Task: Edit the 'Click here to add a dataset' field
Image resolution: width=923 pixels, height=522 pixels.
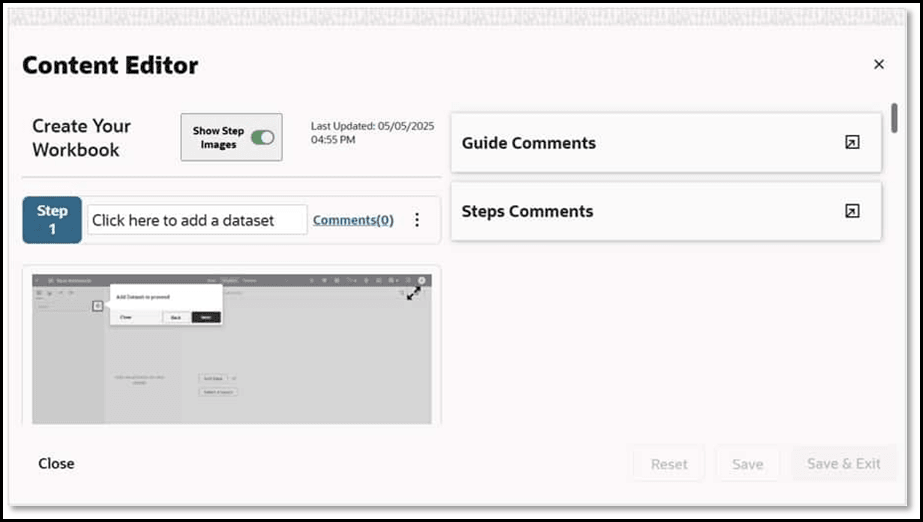Action: [x=197, y=220]
